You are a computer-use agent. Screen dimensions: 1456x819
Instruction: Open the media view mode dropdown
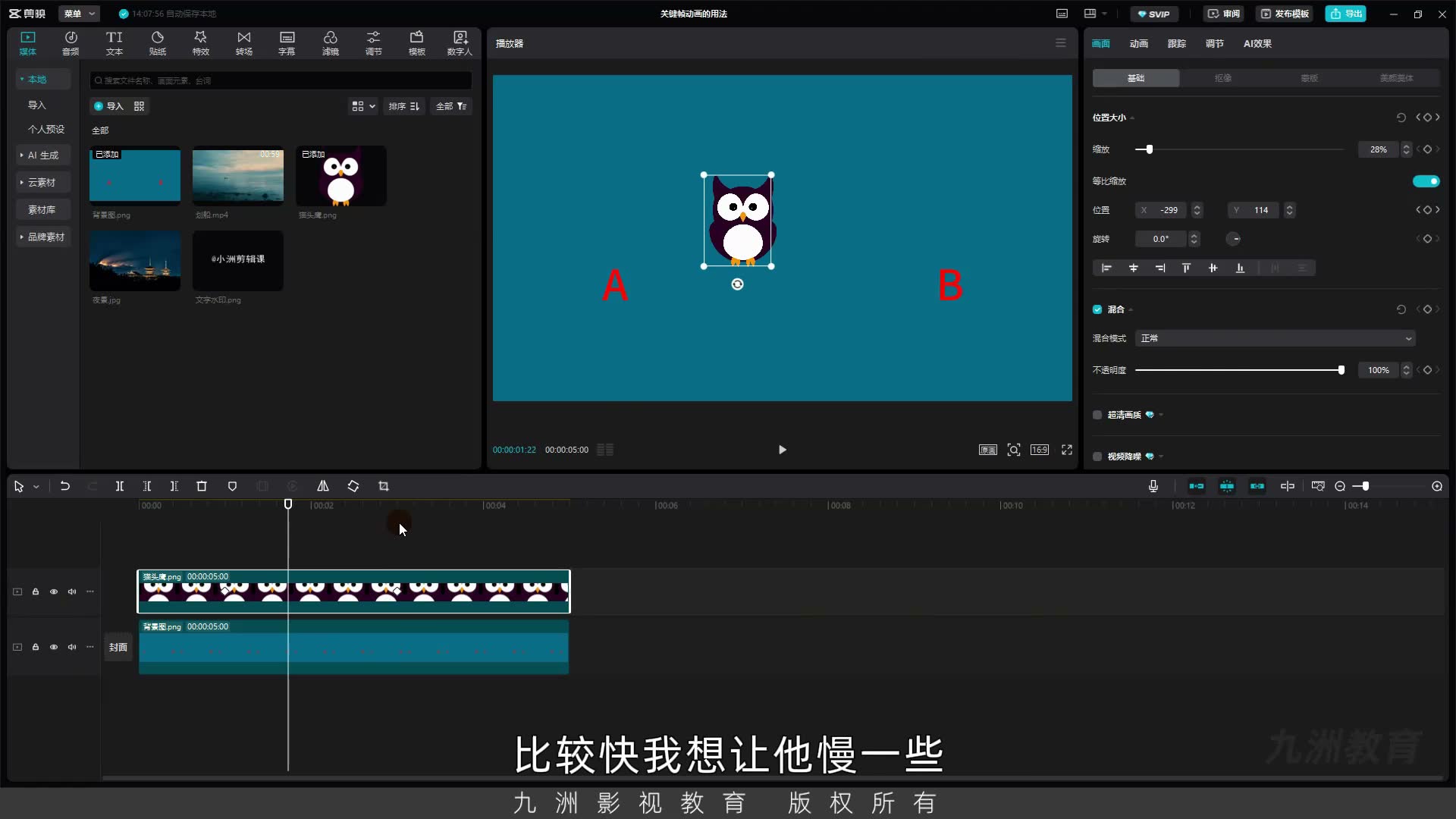pyautogui.click(x=363, y=106)
